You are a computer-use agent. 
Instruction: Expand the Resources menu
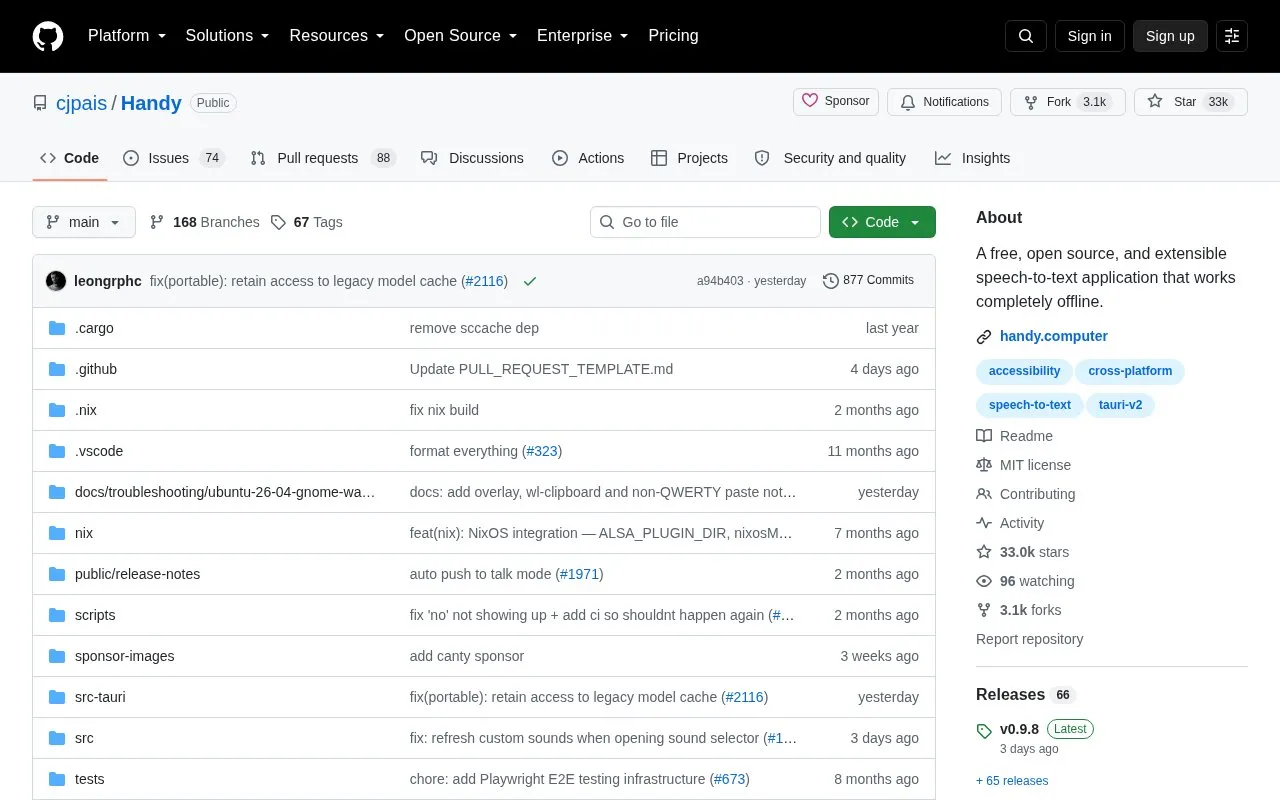tap(337, 36)
